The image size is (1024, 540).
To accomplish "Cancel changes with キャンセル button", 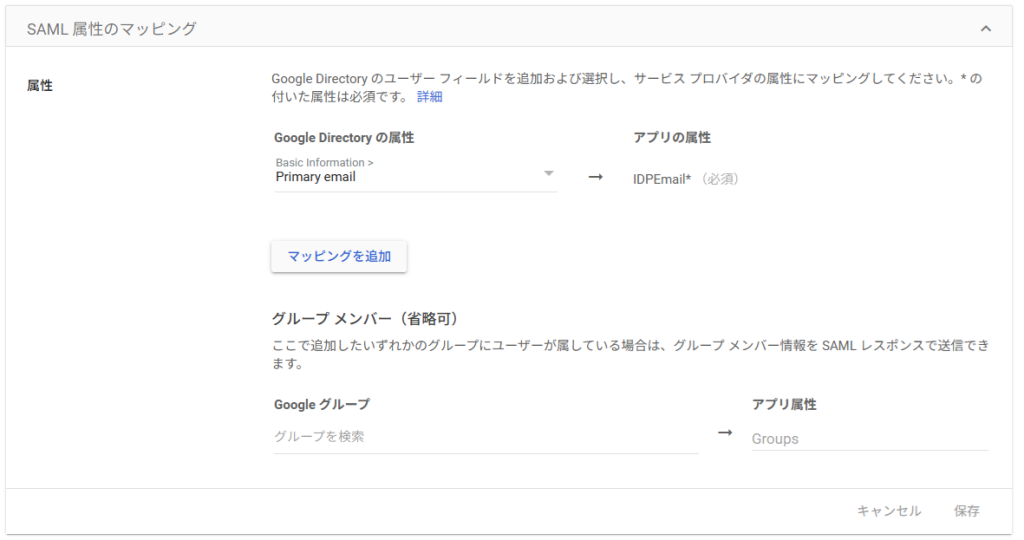I will (888, 511).
